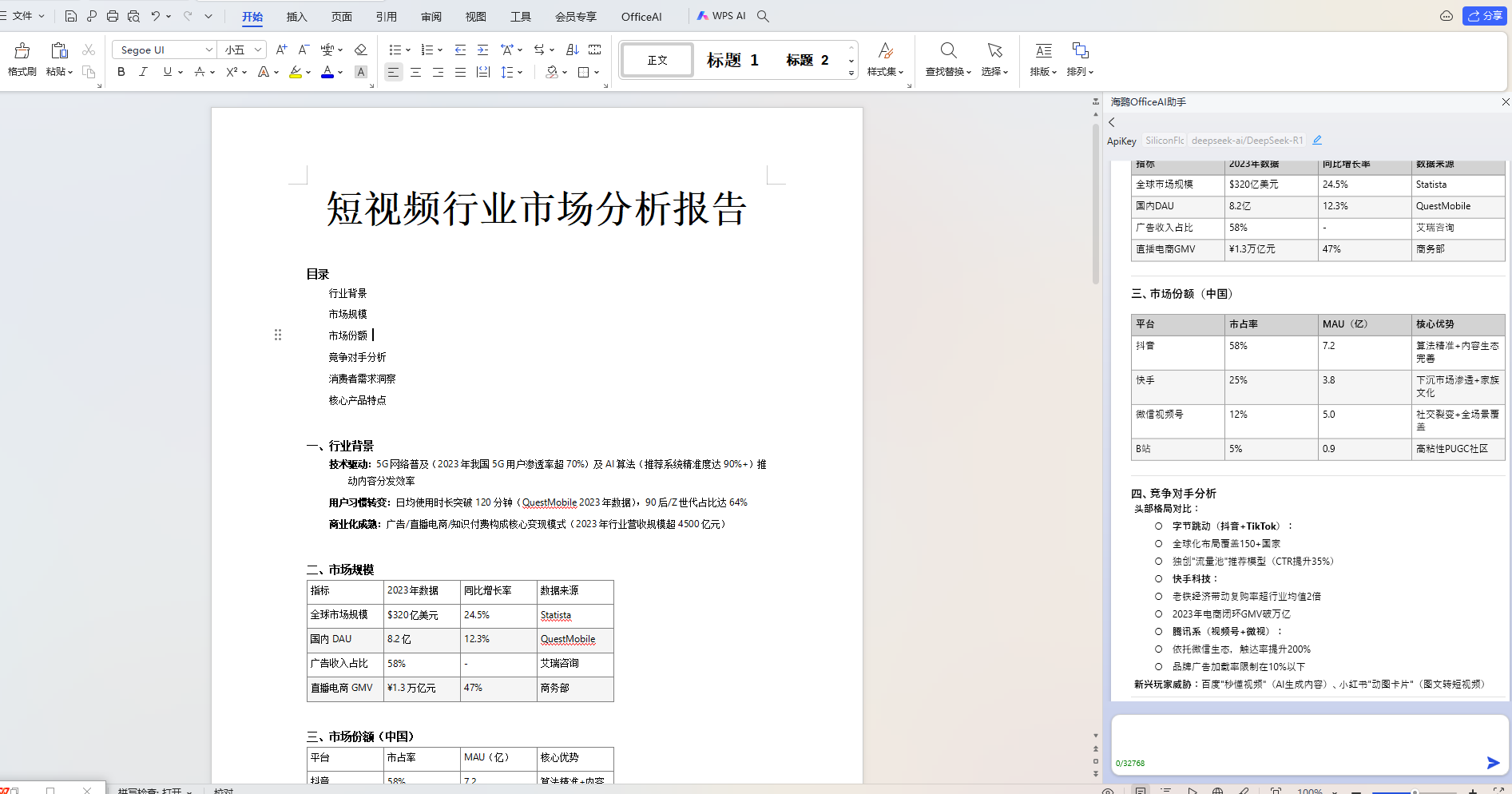The width and height of the screenshot is (1512, 794).
Task: Increase paragraph indent
Action: [482, 50]
